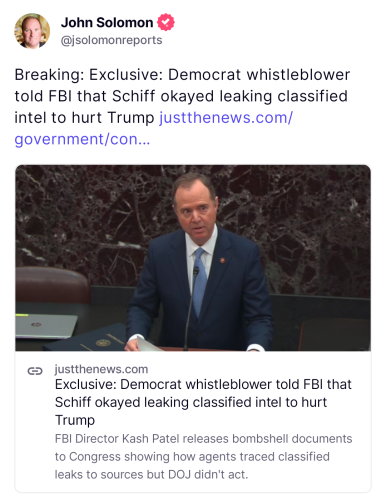Open the card headline about Democrat whistleblower
This screenshot has height=500, width=386.
[203, 402]
